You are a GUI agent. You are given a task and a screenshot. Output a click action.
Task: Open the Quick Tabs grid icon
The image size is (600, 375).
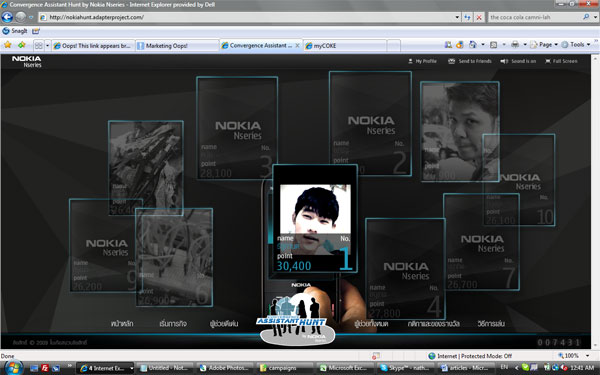[39, 46]
